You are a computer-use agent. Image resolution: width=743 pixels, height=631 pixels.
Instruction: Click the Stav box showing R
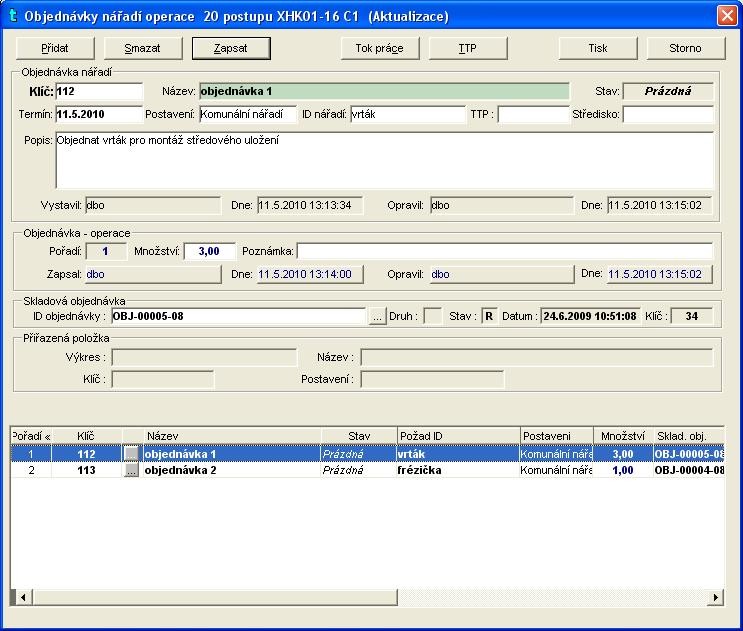click(x=489, y=316)
